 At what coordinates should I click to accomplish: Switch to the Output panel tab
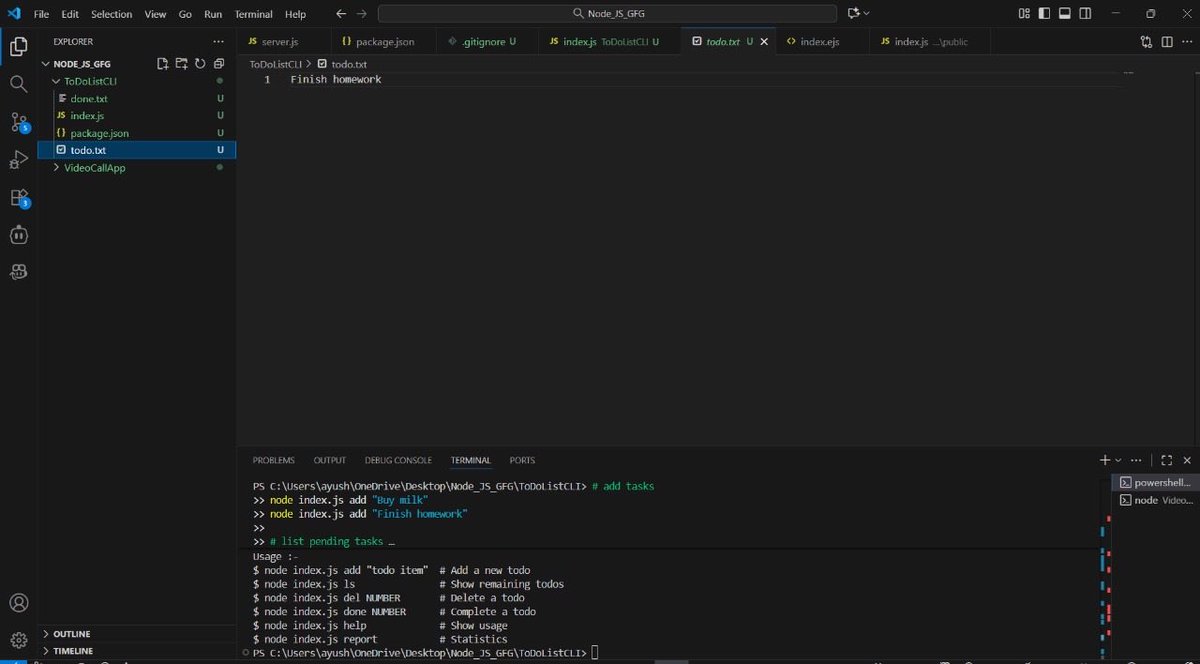point(330,460)
